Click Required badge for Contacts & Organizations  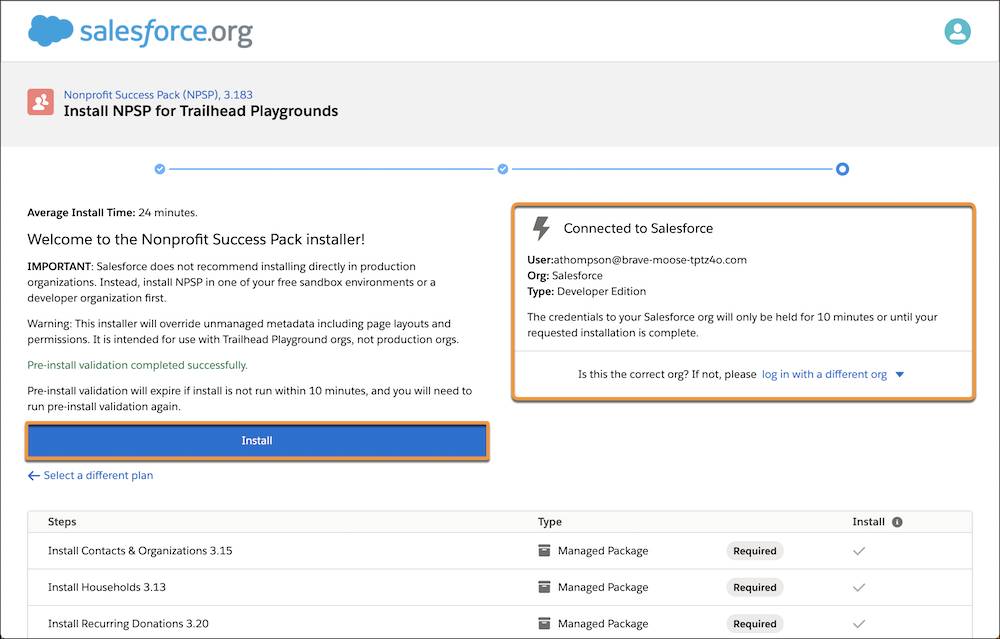click(754, 551)
